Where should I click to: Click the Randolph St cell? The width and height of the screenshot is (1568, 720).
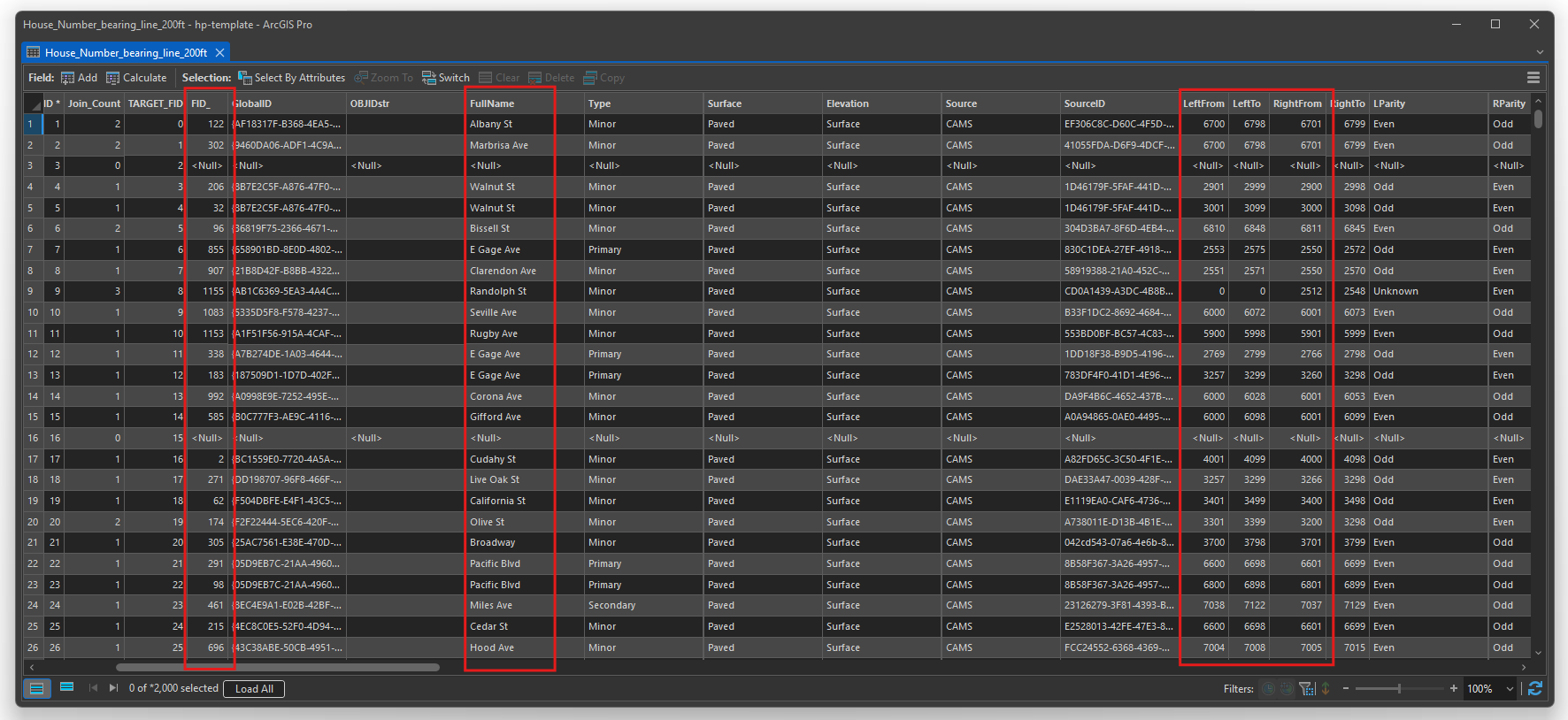point(525,291)
